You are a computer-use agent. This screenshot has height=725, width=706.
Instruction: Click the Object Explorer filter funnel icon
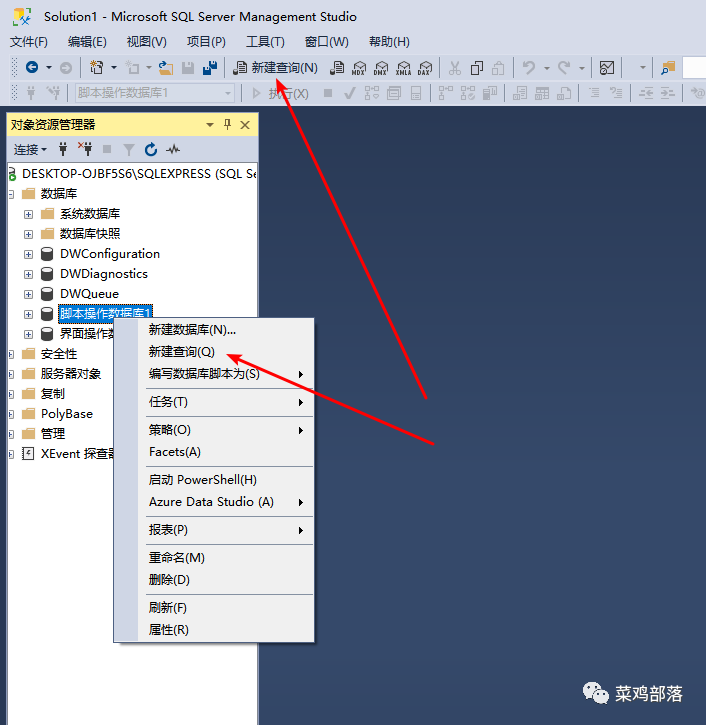pyautogui.click(x=129, y=150)
